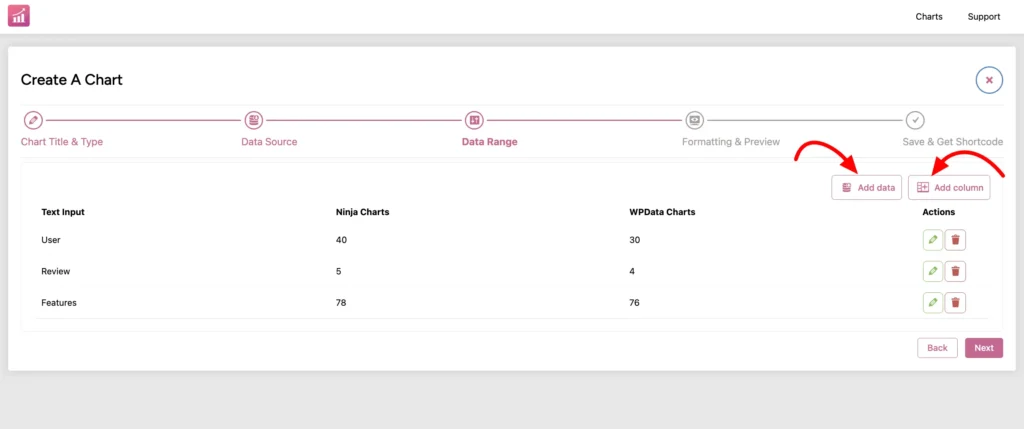Open the Charts menu item

point(929,17)
